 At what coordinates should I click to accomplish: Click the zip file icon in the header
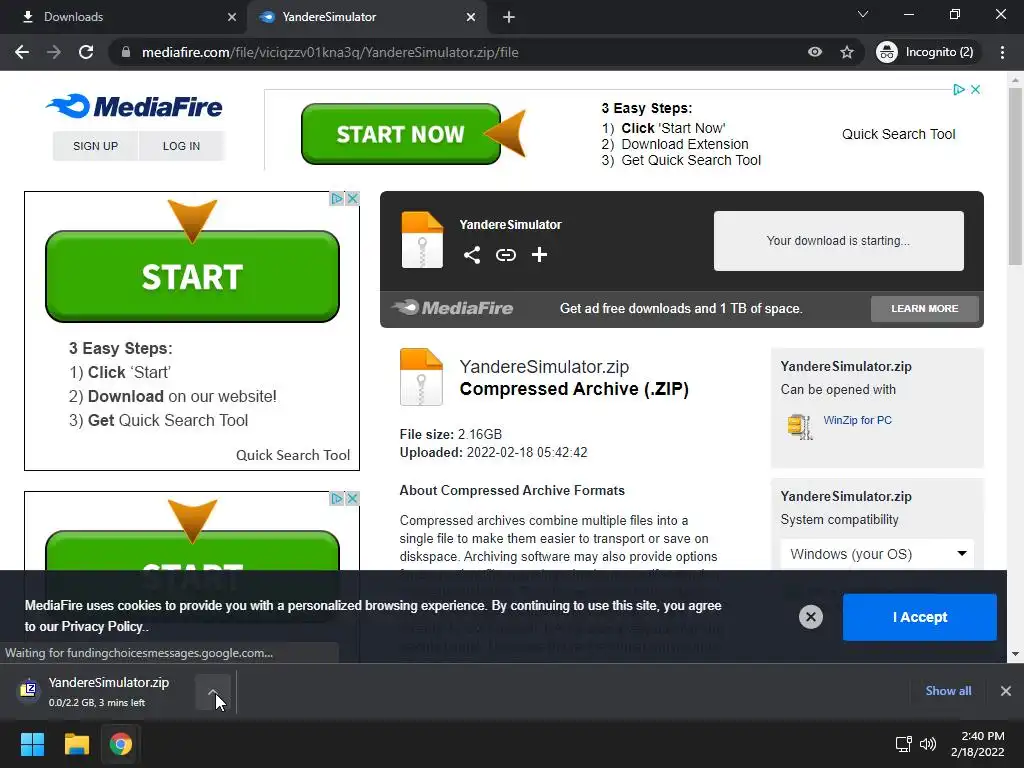click(422, 240)
